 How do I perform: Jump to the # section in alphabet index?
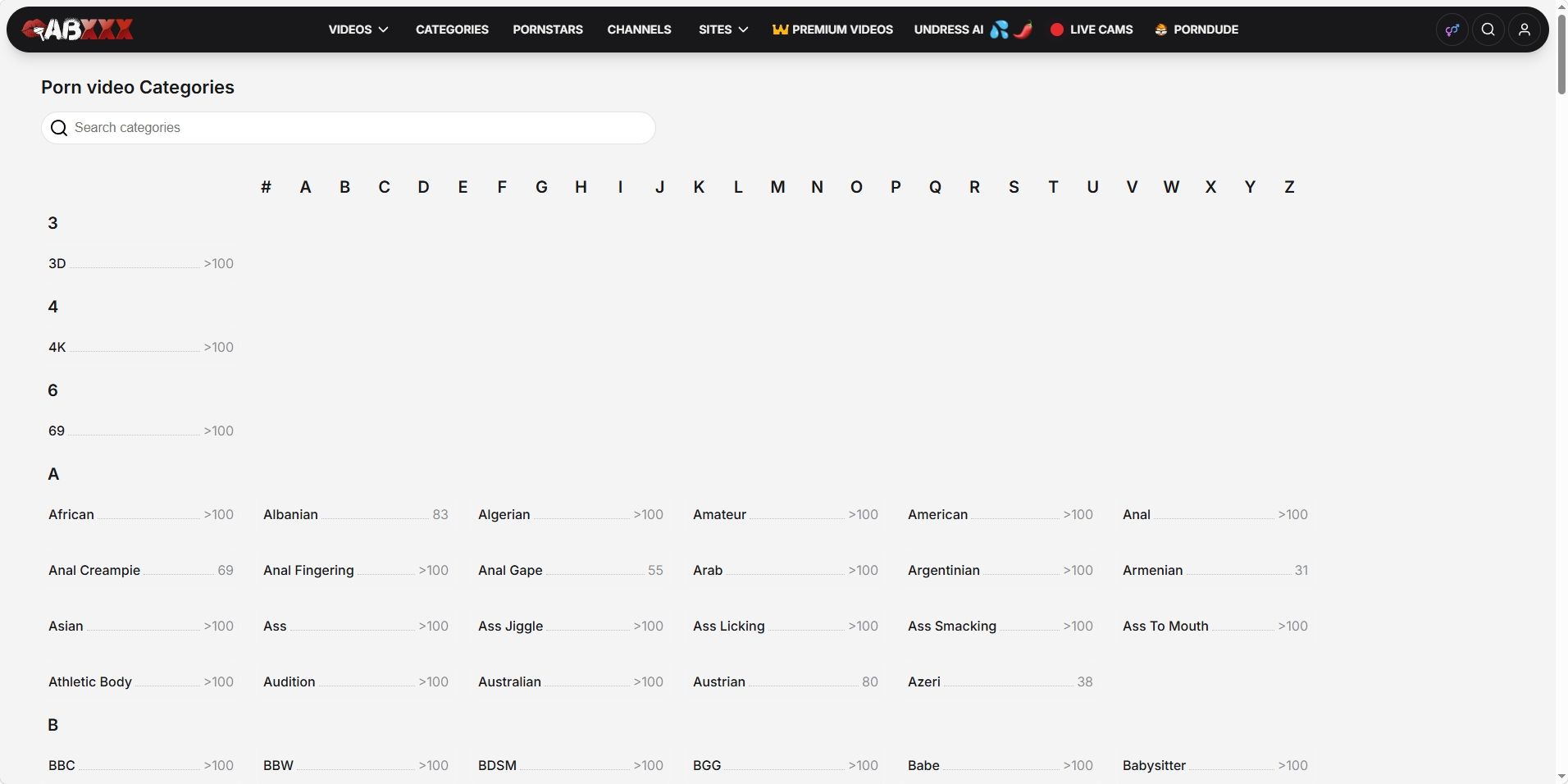(x=266, y=187)
